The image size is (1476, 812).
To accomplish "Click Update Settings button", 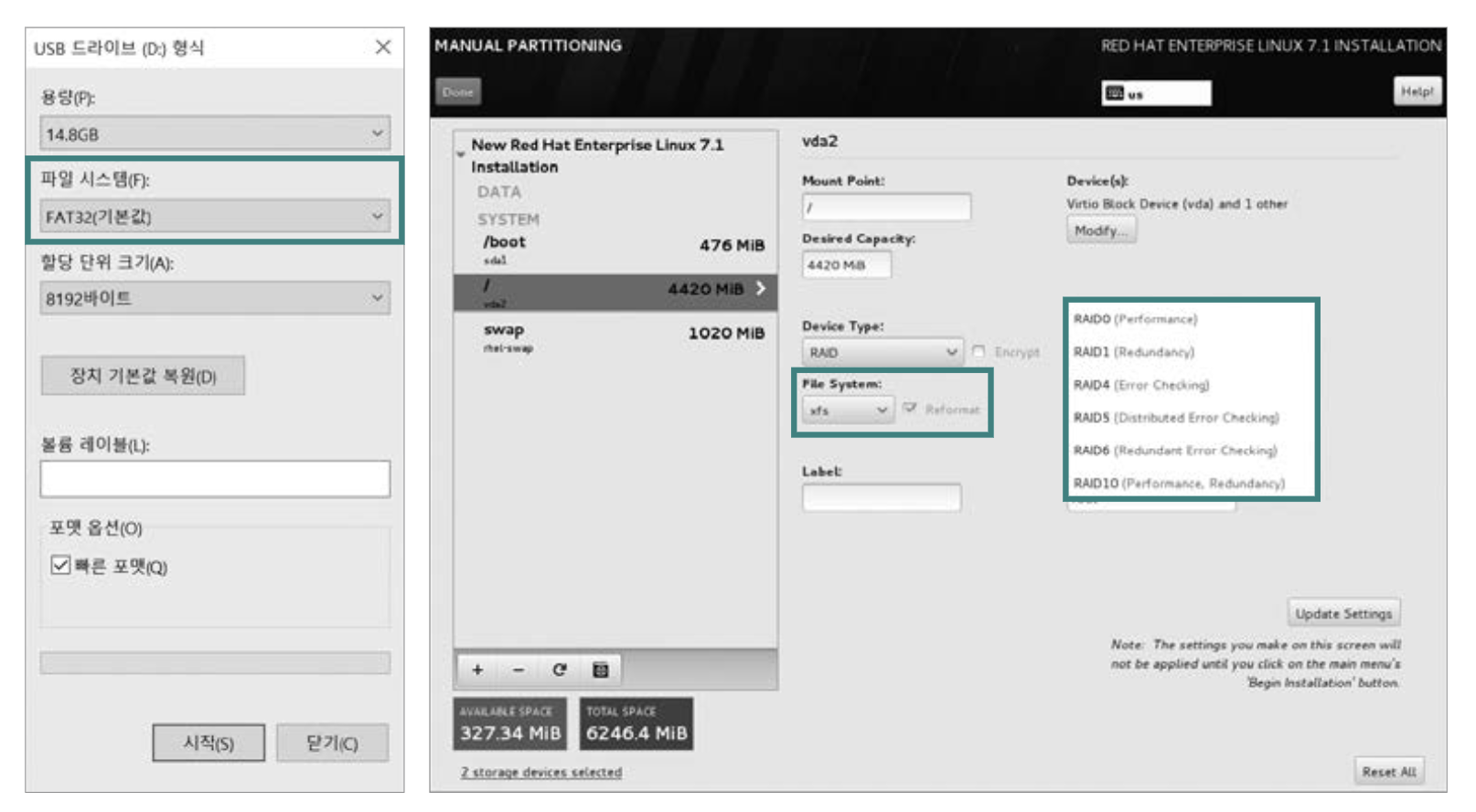I will [1343, 614].
